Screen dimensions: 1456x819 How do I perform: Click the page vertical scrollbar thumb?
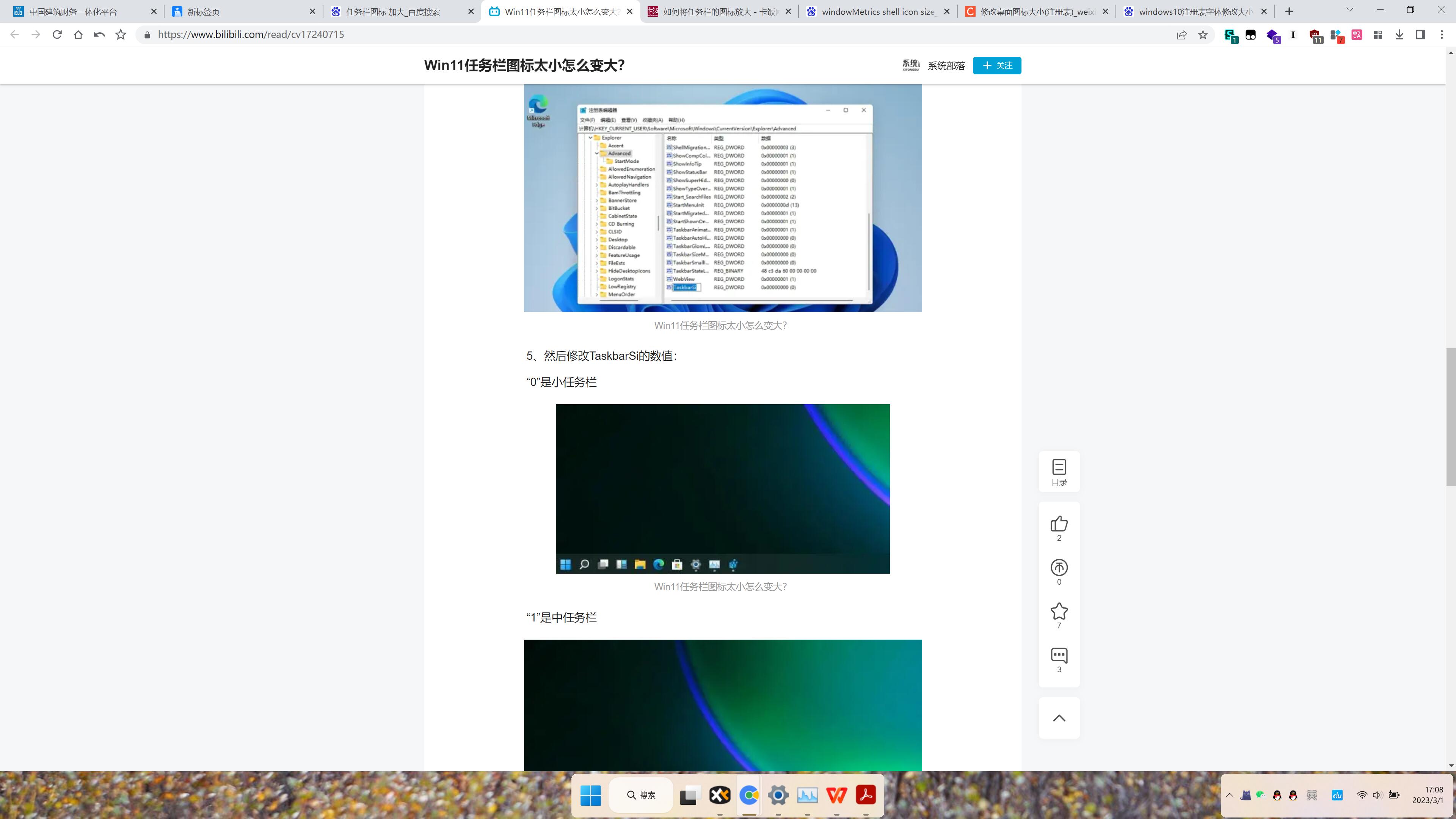[1450, 417]
